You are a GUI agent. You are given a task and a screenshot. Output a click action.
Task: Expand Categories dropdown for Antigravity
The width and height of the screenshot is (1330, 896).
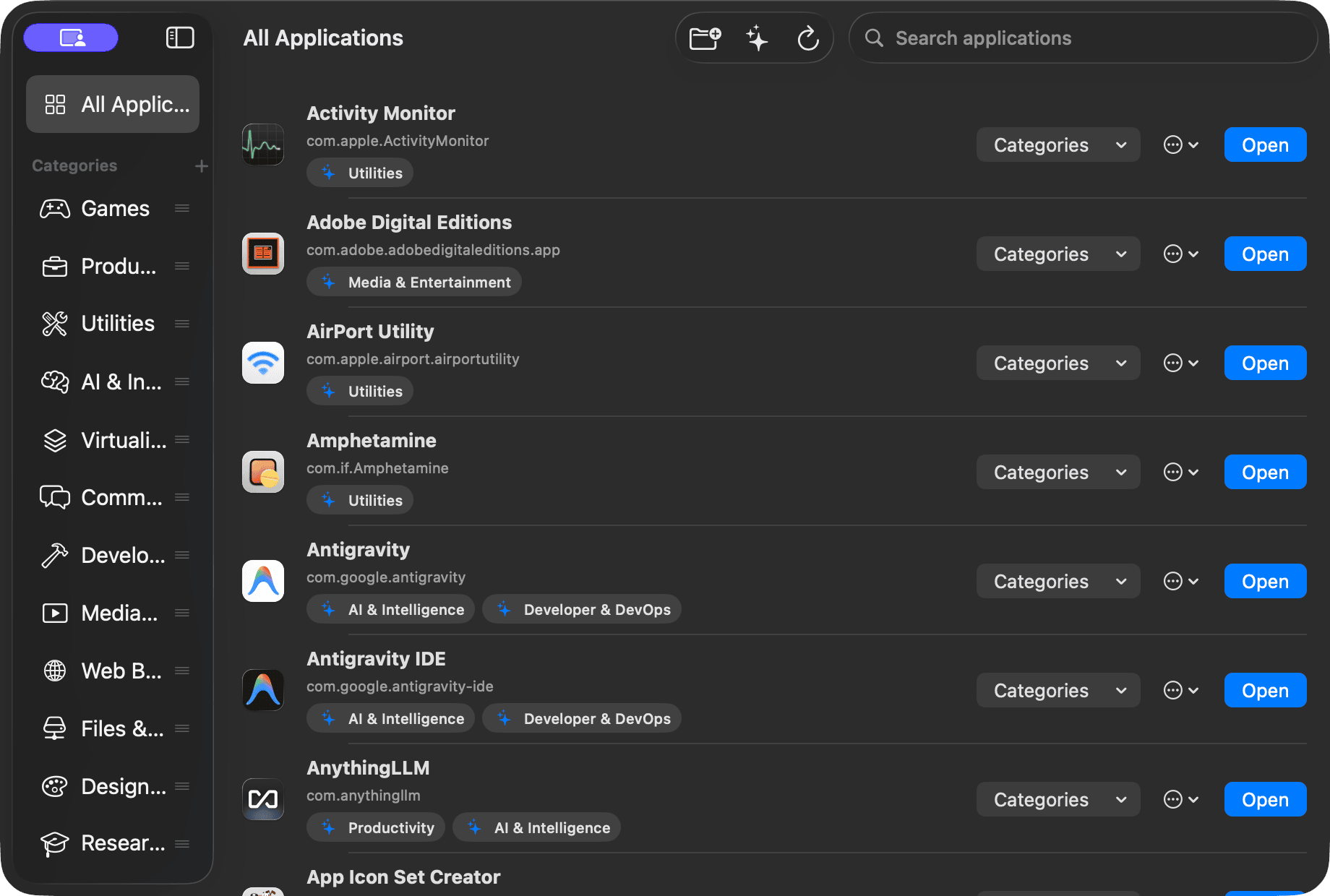(1058, 581)
